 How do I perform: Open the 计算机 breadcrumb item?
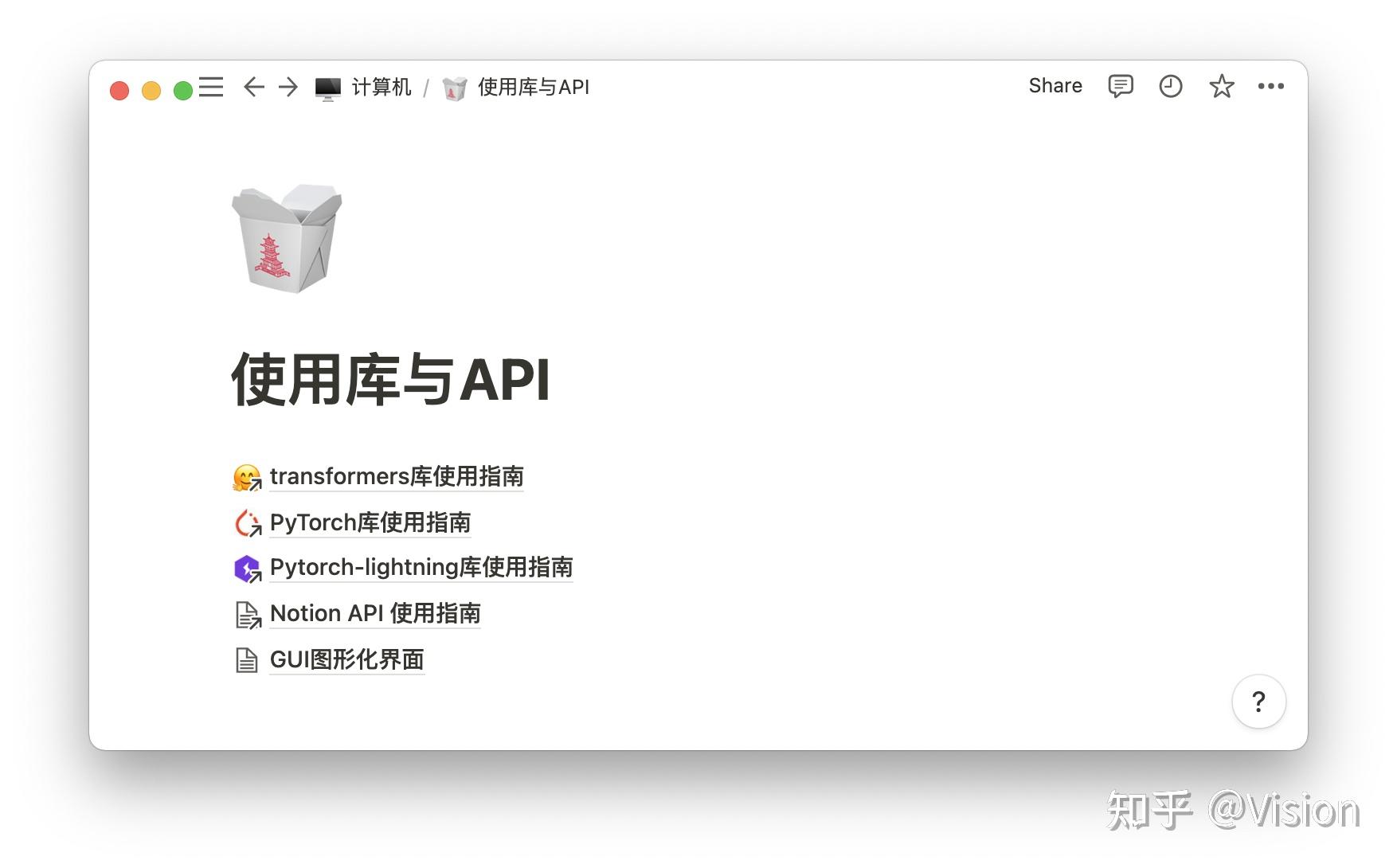[x=381, y=88]
